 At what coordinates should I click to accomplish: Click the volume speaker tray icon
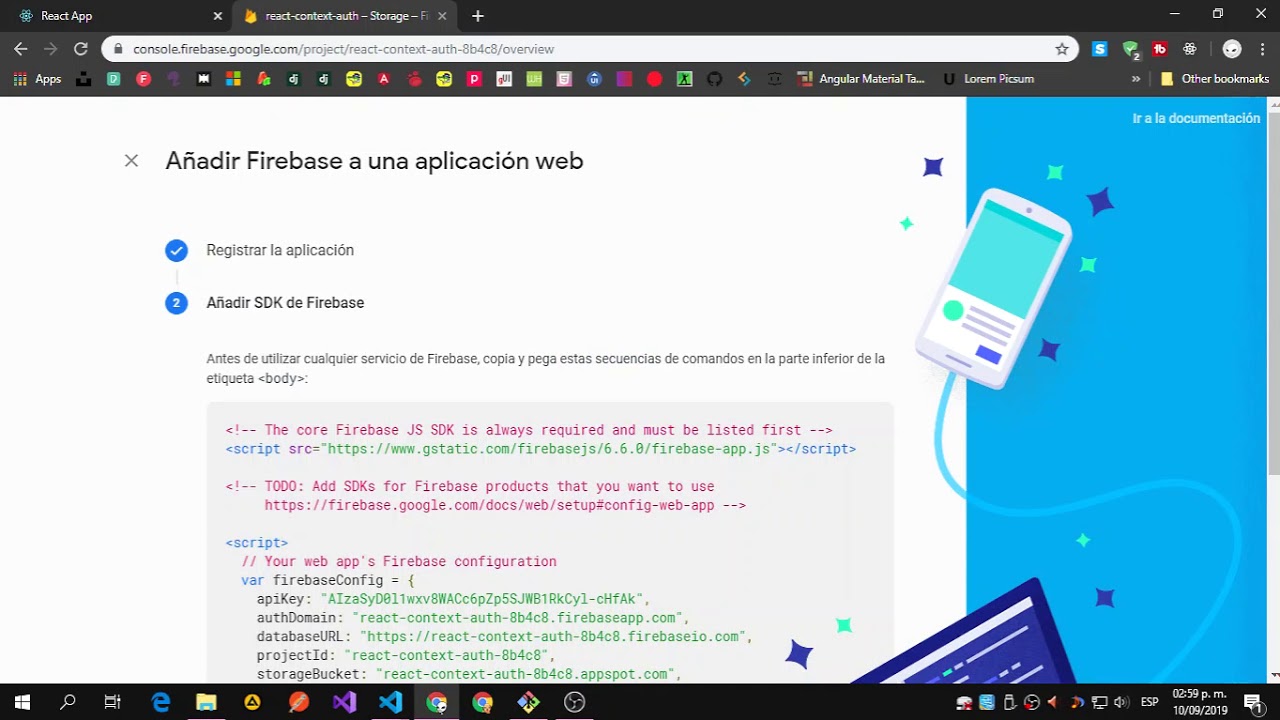[1120, 702]
